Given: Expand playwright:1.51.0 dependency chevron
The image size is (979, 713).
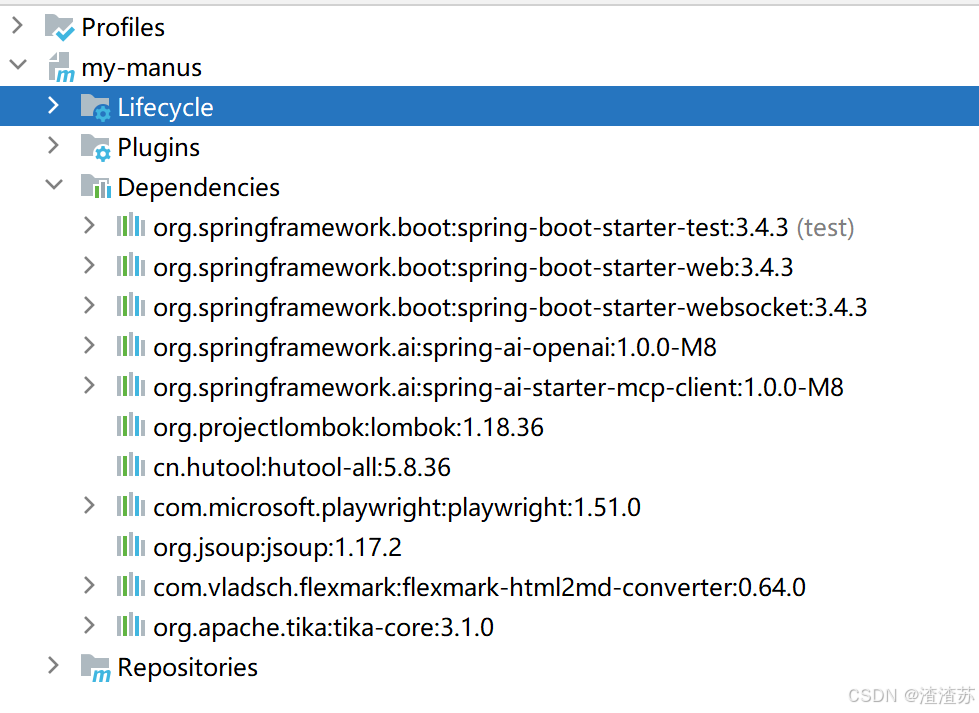Looking at the screenshot, I should (89, 506).
